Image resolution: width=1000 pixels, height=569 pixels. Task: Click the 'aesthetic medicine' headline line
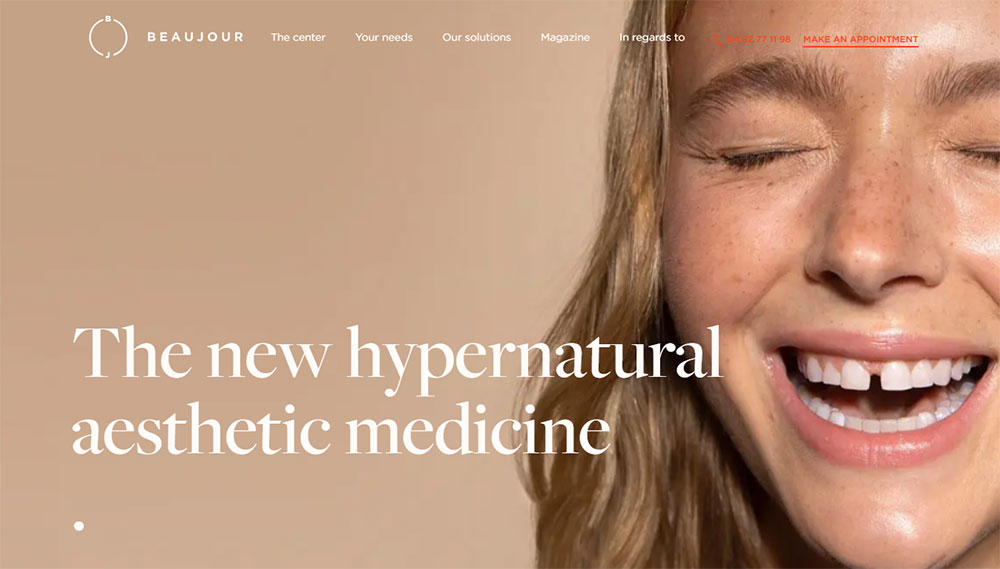(341, 427)
